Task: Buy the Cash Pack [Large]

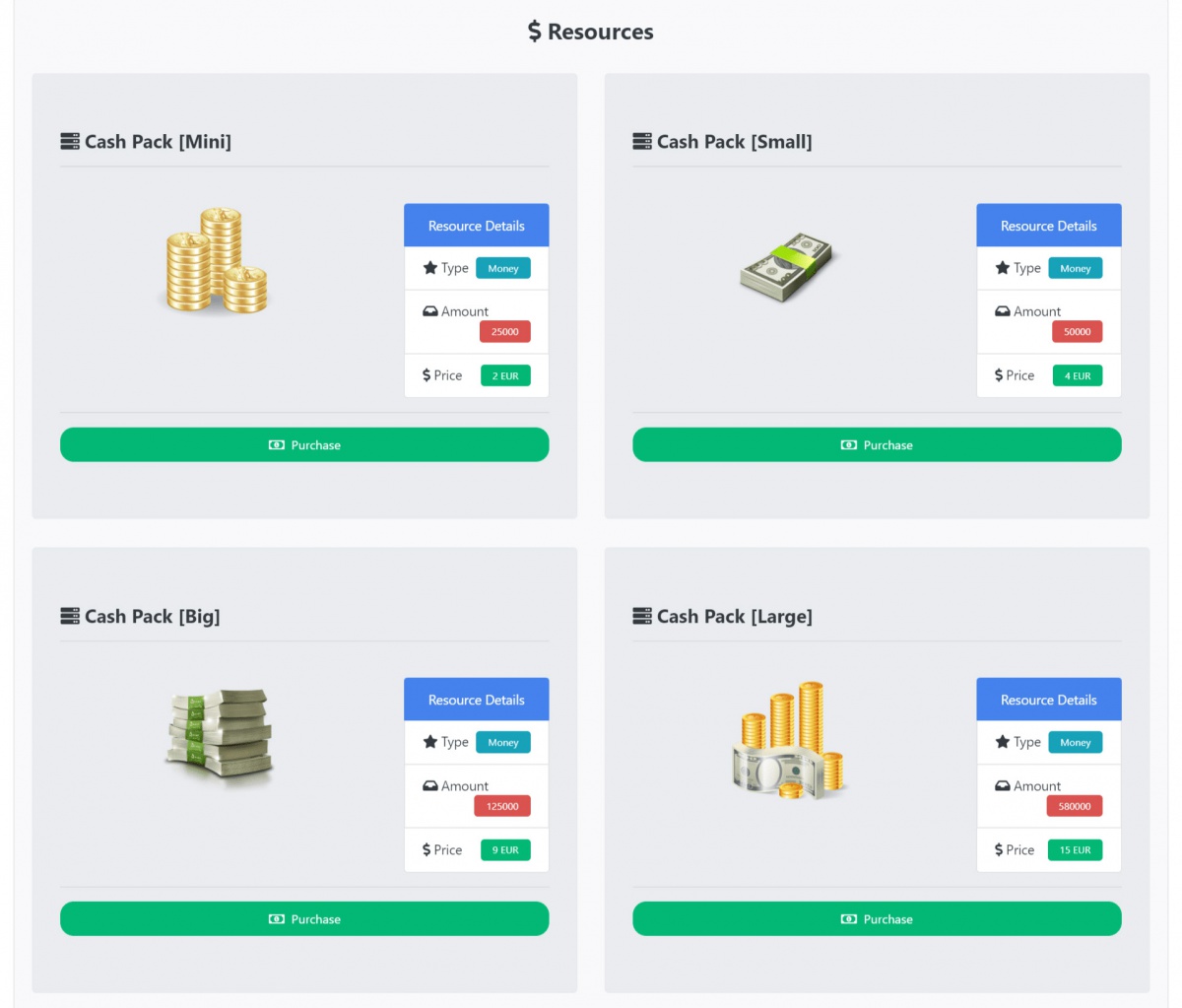Action: pyautogui.click(x=877, y=919)
